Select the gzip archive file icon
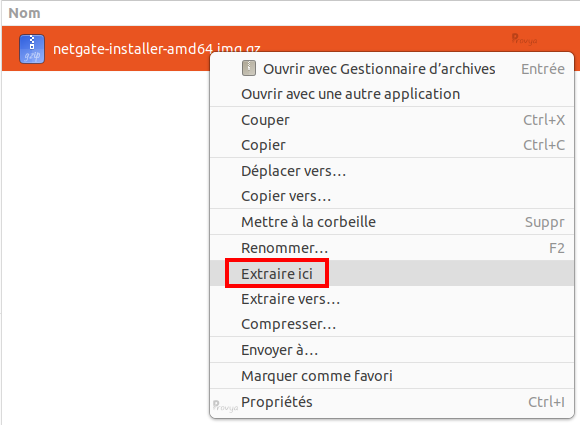The width and height of the screenshot is (580, 425). pos(32,49)
